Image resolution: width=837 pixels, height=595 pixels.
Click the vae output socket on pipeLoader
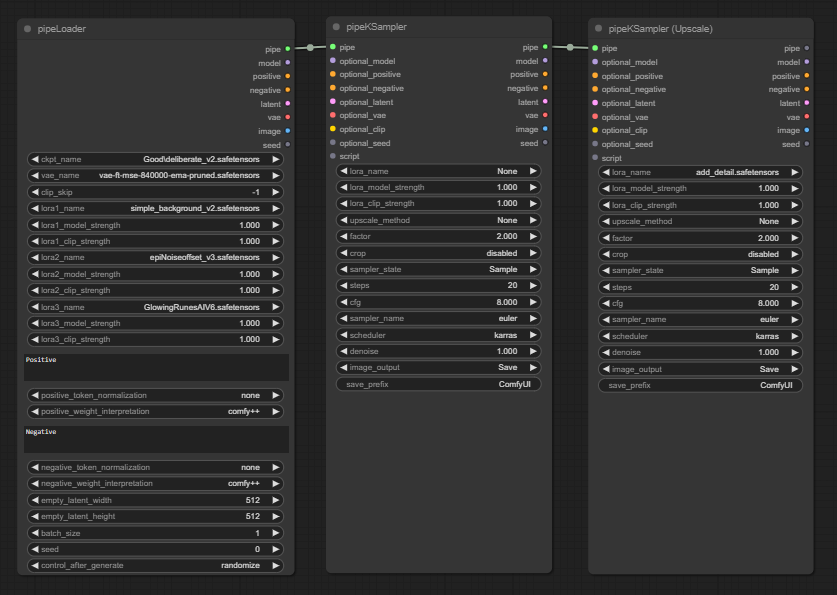tap(288, 117)
